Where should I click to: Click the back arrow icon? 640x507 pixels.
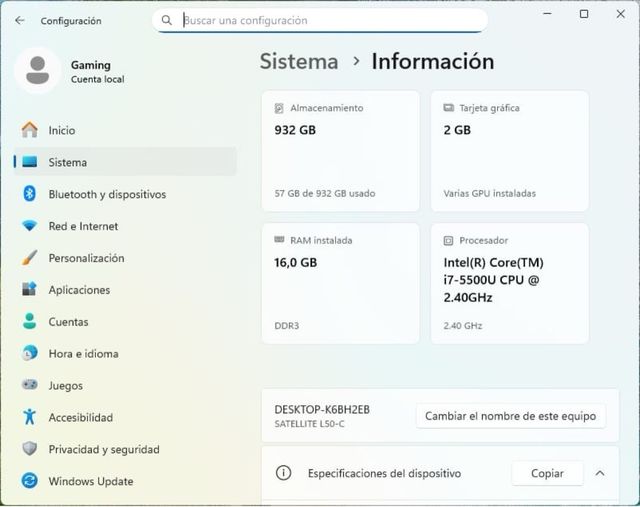point(20,20)
